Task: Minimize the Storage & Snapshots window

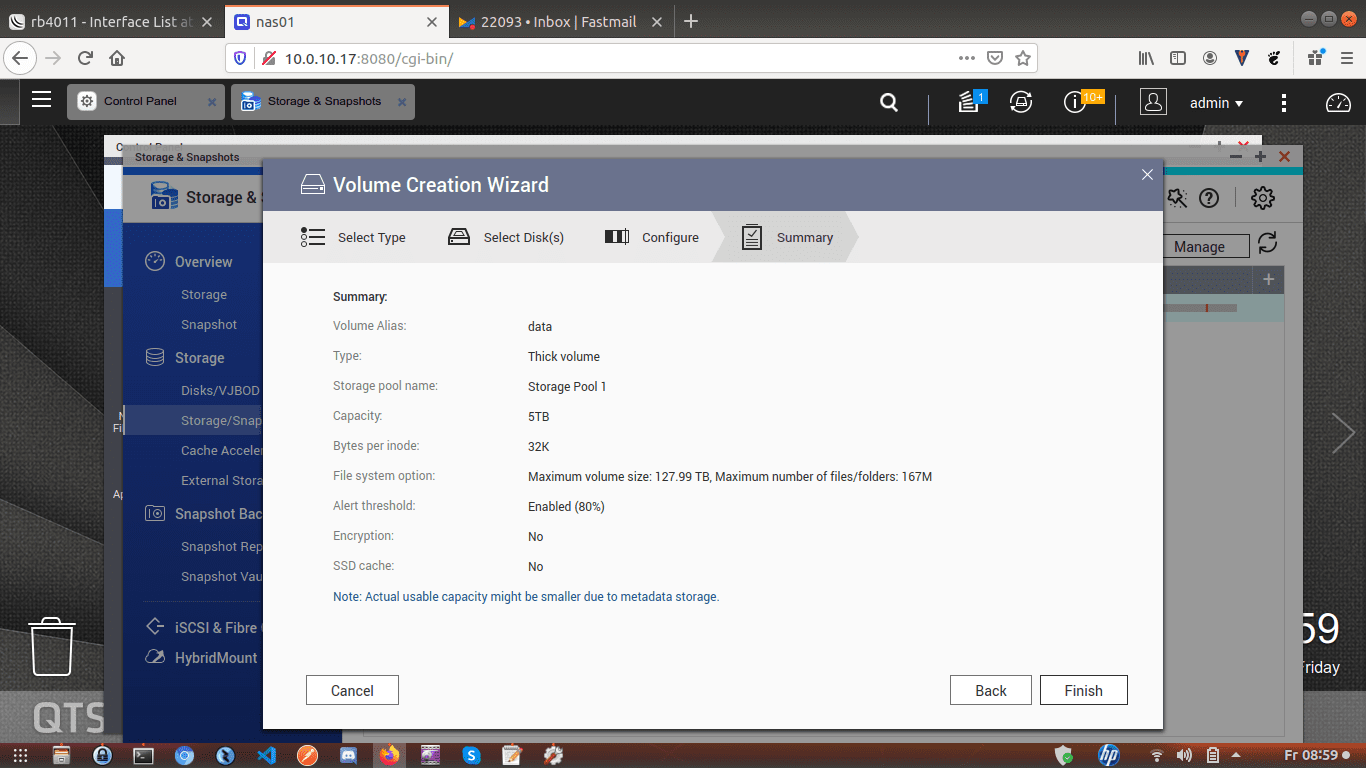Action: coord(1236,157)
